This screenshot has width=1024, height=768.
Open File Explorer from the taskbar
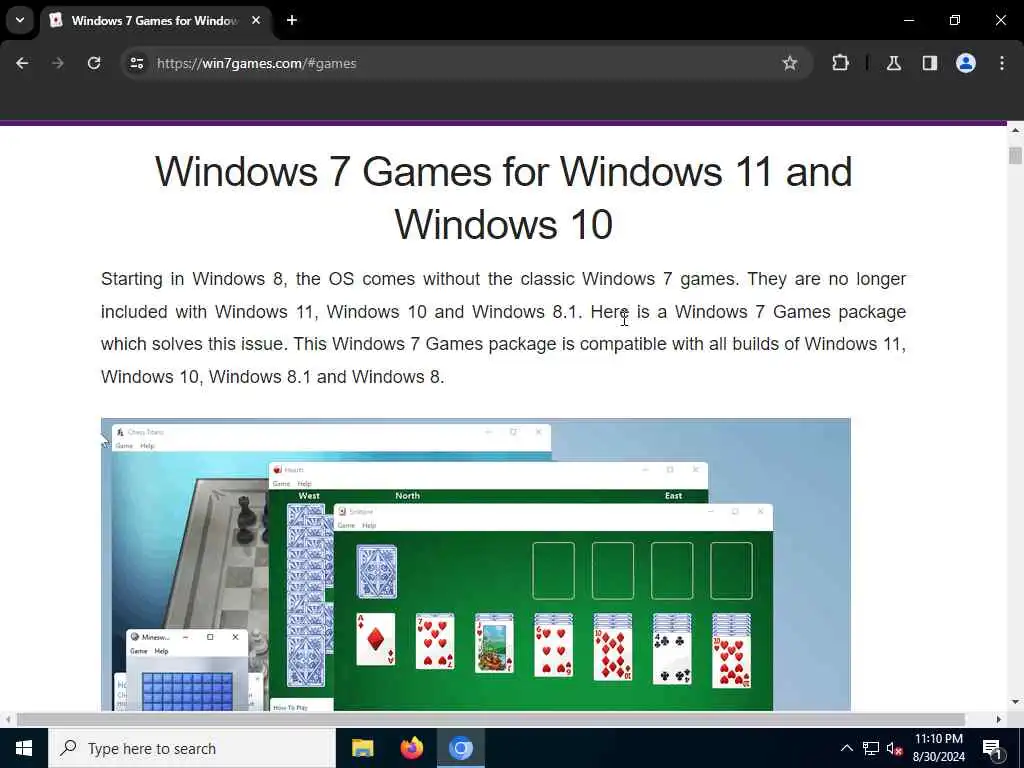(362, 748)
